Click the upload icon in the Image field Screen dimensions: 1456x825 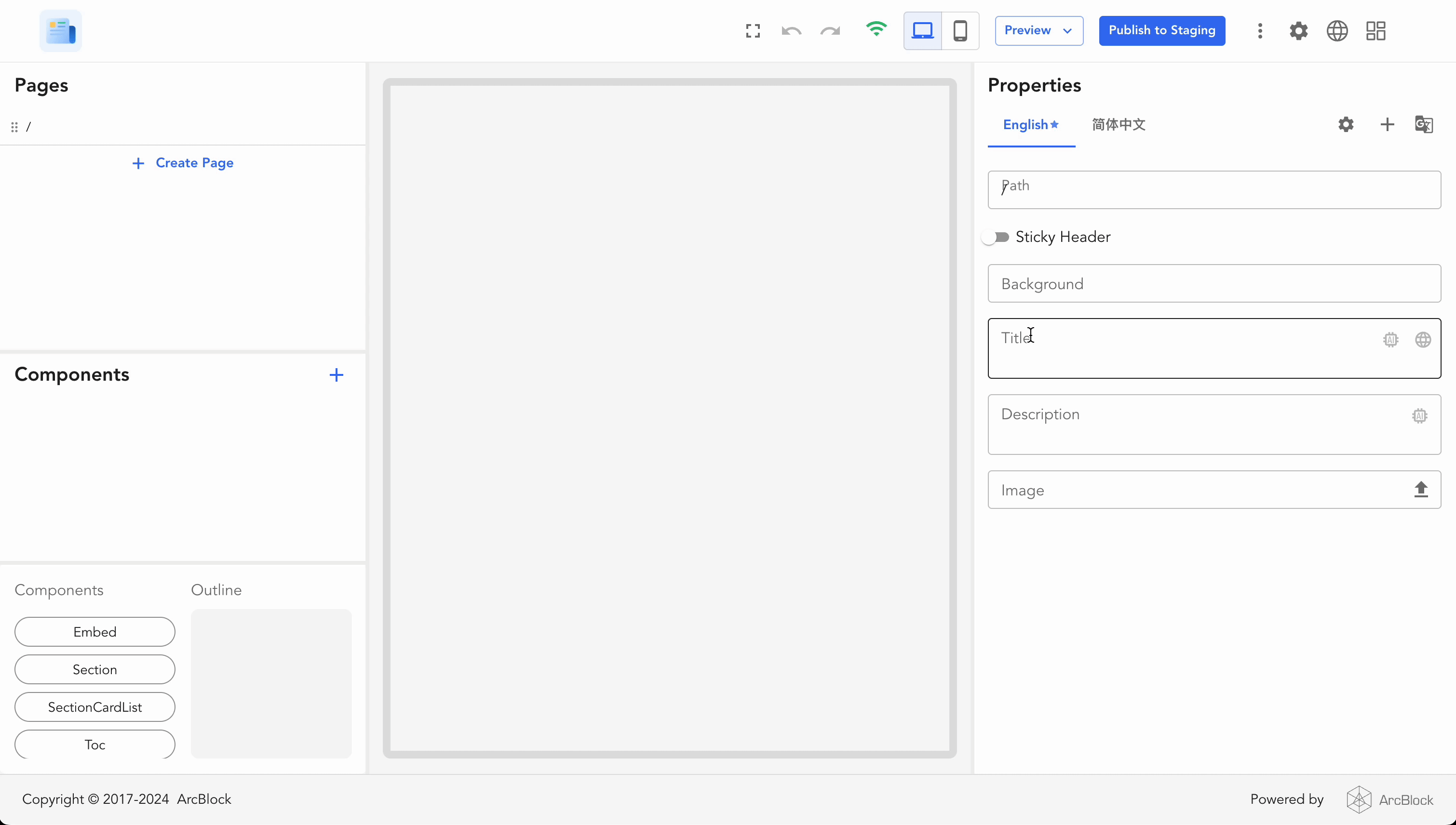pyautogui.click(x=1421, y=489)
